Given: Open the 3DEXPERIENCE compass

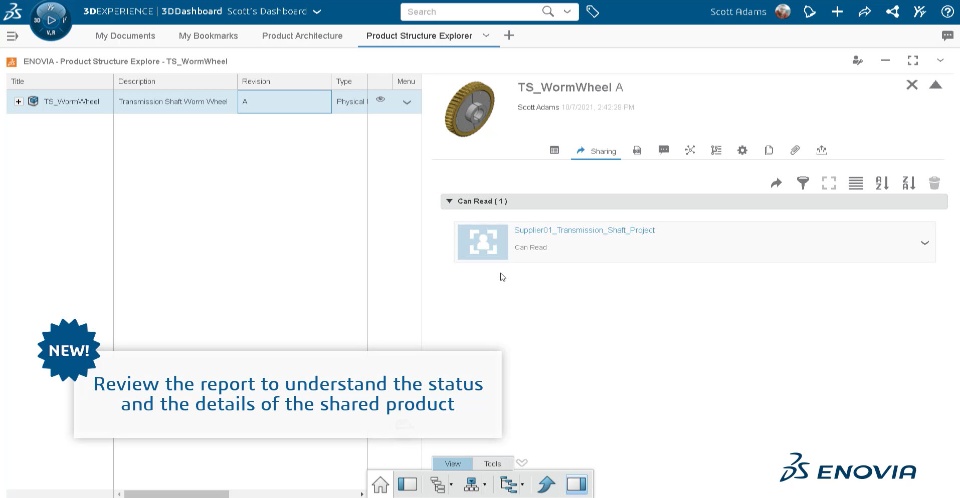Looking at the screenshot, I should click(x=50, y=20).
